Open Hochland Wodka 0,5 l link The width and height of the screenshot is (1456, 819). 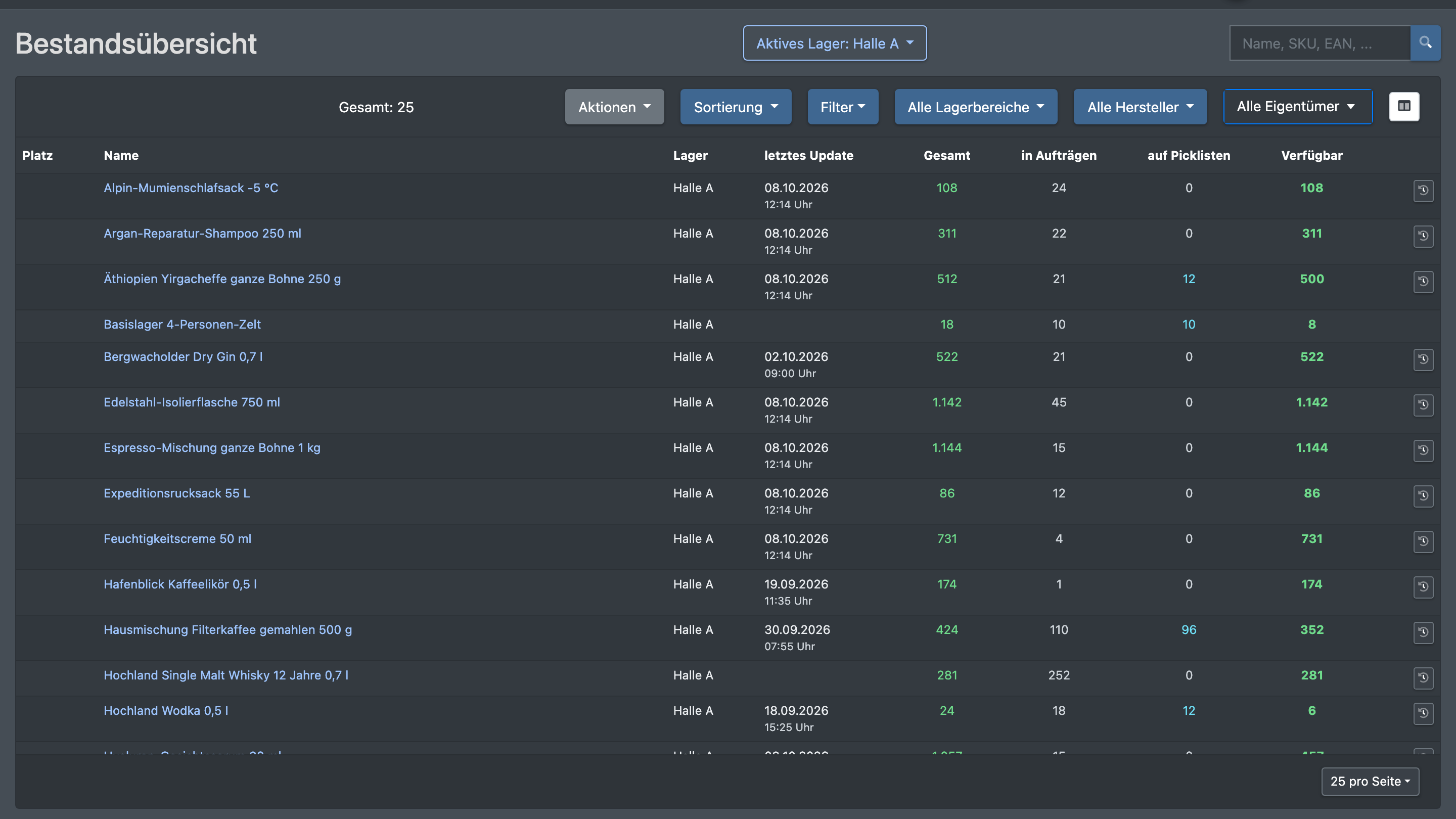click(166, 710)
